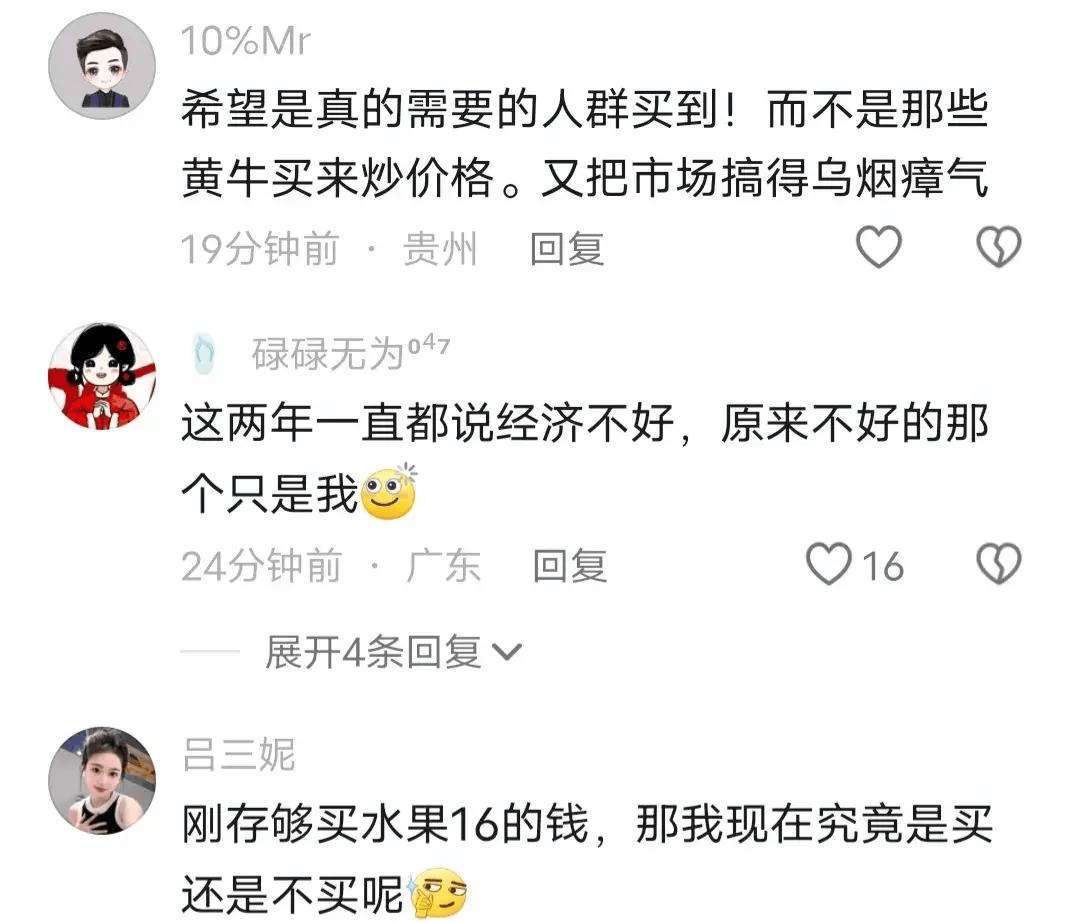The height and width of the screenshot is (923, 1080).
Task: Reply to the 广东 comment via 回复
Action: [x=570, y=566]
